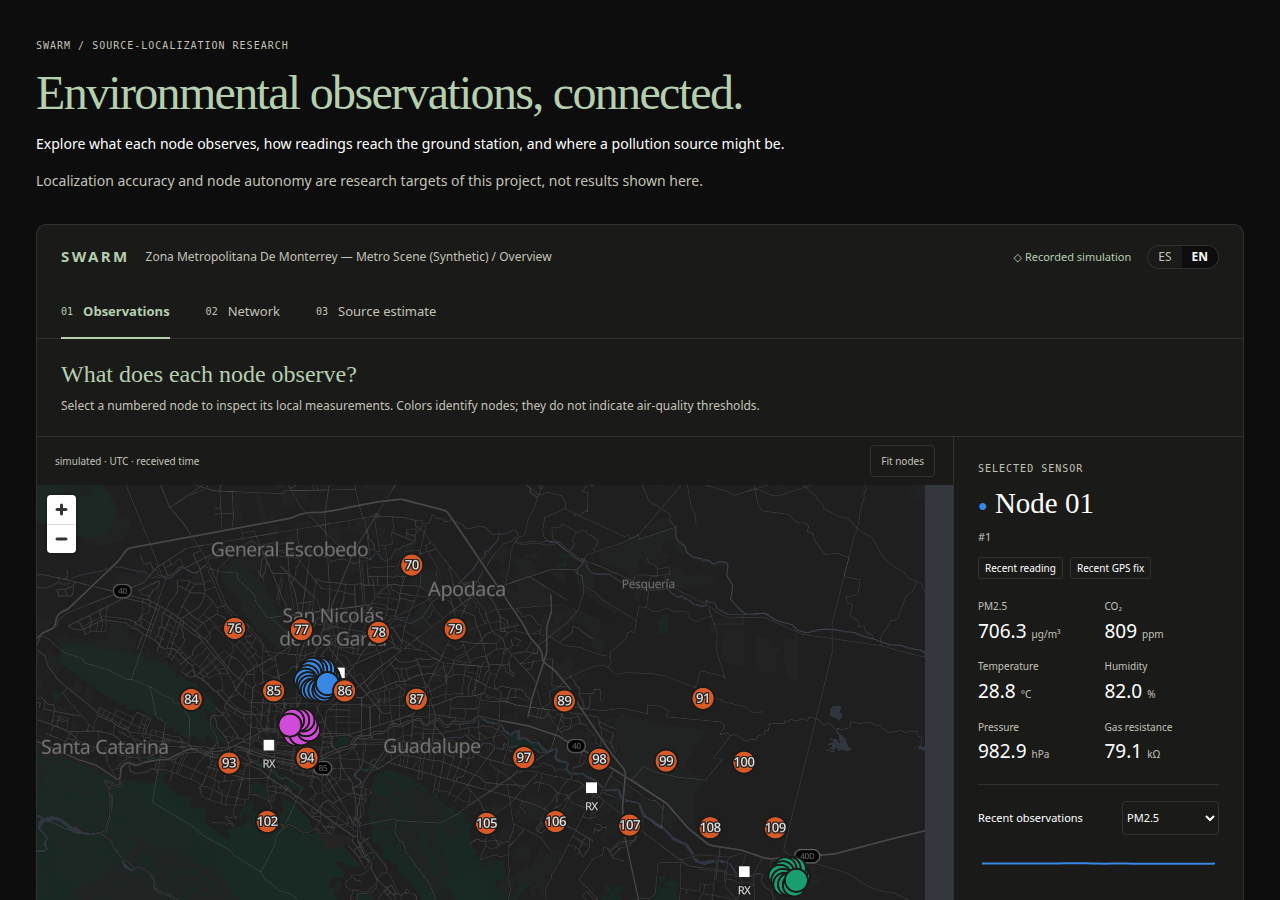Select node marker 98 on map
1280x900 pixels.
click(599, 759)
